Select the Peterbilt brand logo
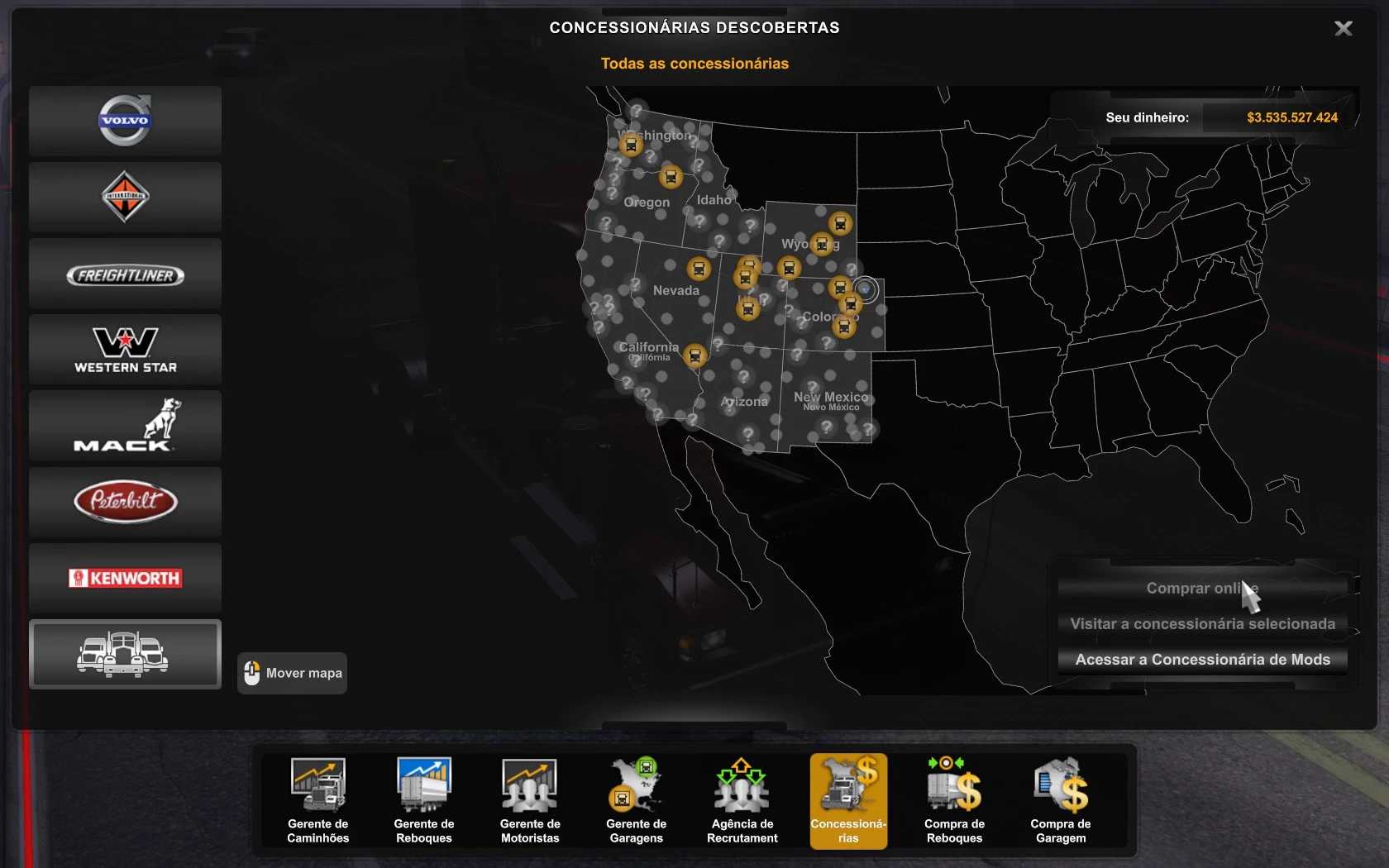Image resolution: width=1389 pixels, height=868 pixels. tap(125, 502)
